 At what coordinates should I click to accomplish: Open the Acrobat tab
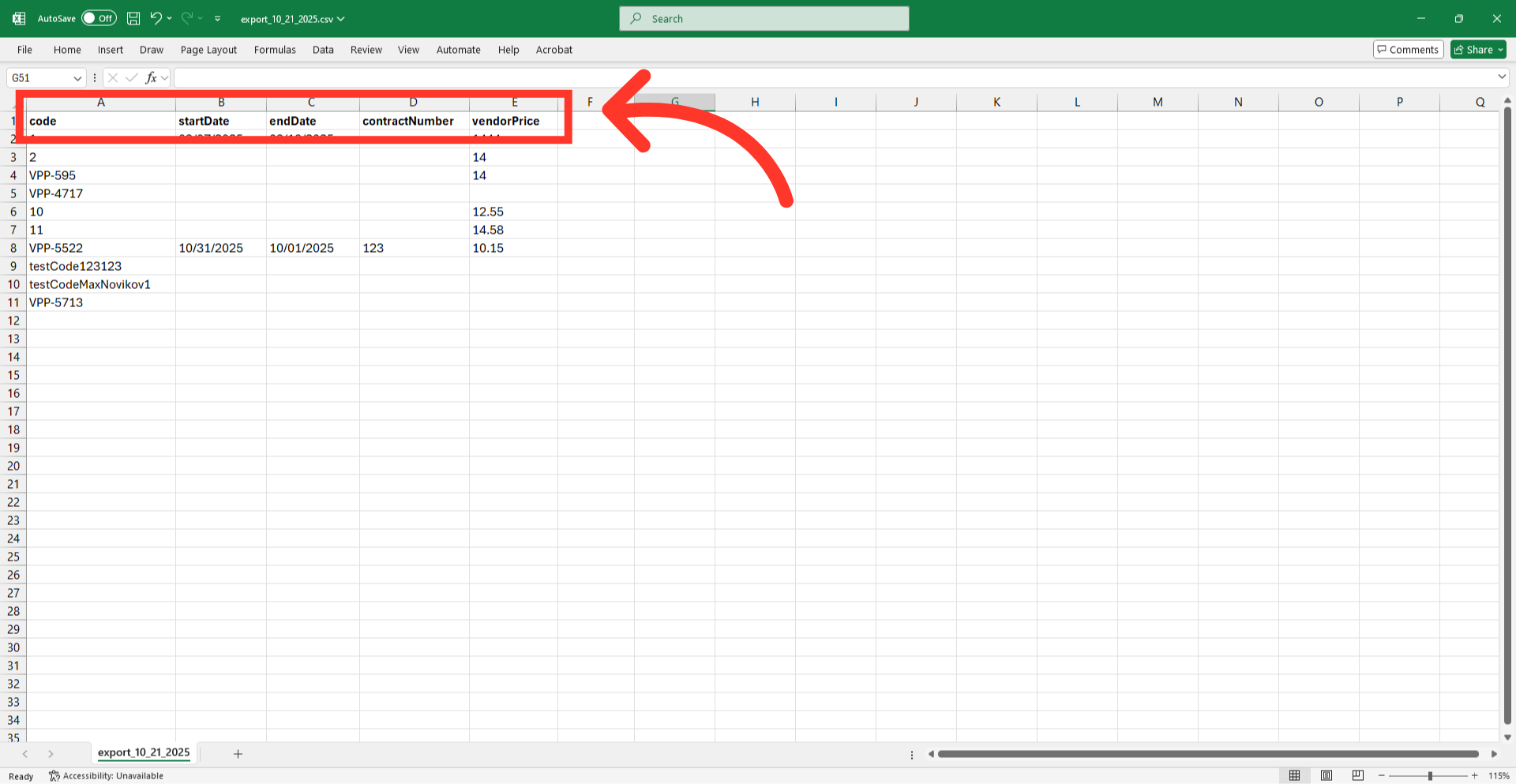click(554, 50)
